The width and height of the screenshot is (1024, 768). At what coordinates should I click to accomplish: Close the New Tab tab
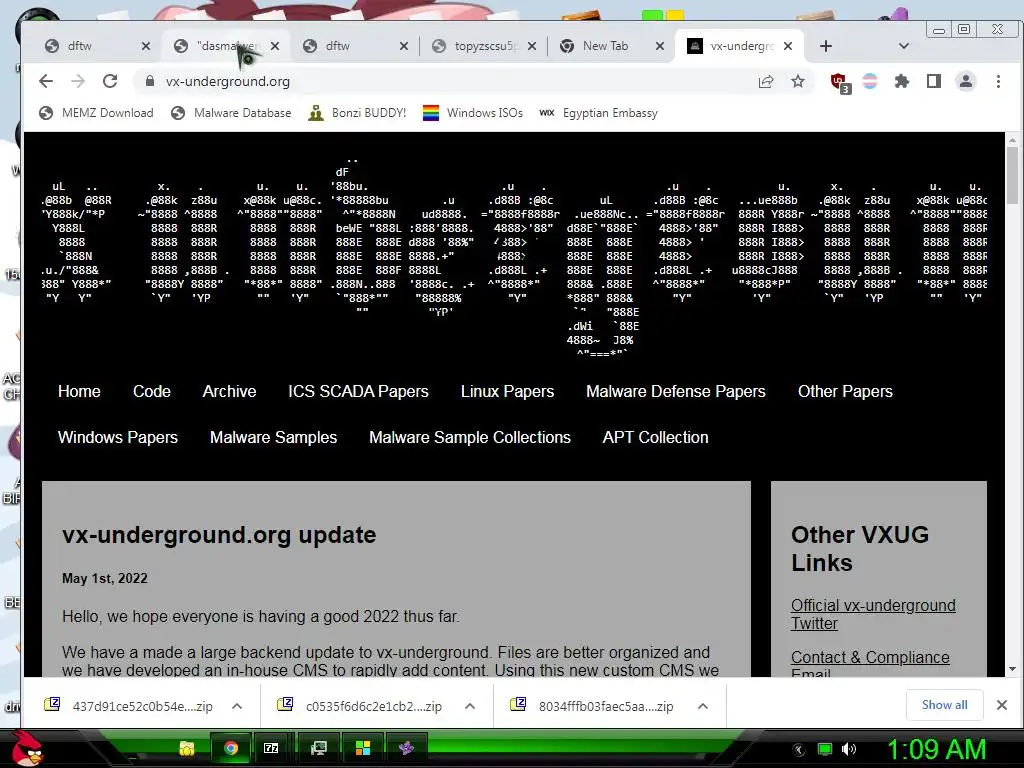click(660, 46)
